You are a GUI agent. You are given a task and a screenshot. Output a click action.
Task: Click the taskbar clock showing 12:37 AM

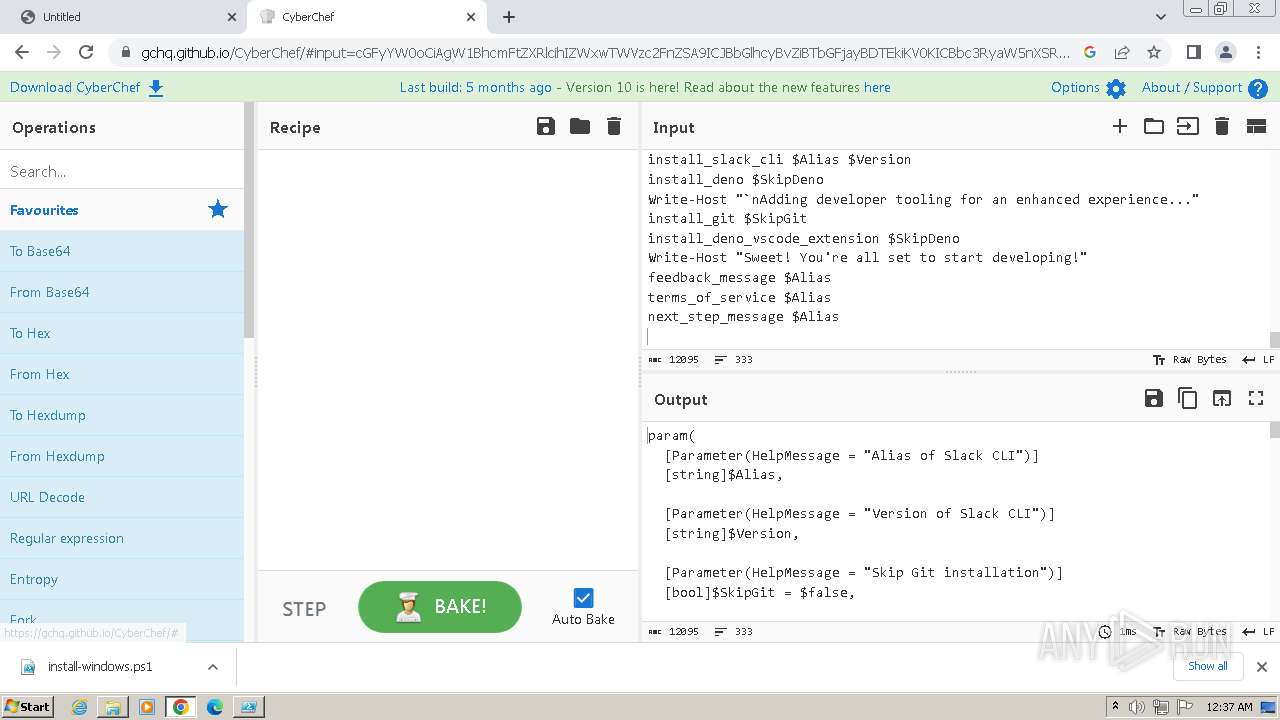click(1229, 707)
